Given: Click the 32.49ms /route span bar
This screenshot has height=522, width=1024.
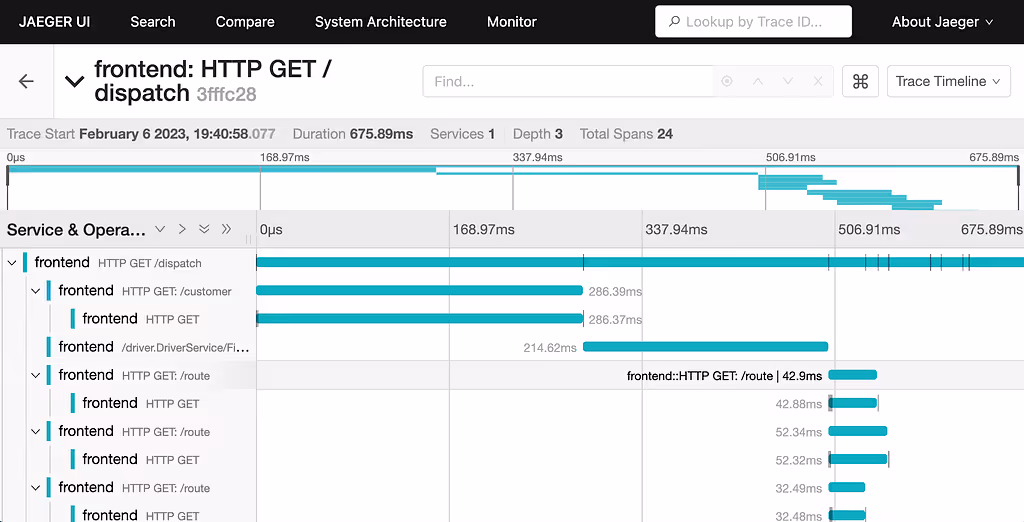Looking at the screenshot, I should tap(847, 487).
